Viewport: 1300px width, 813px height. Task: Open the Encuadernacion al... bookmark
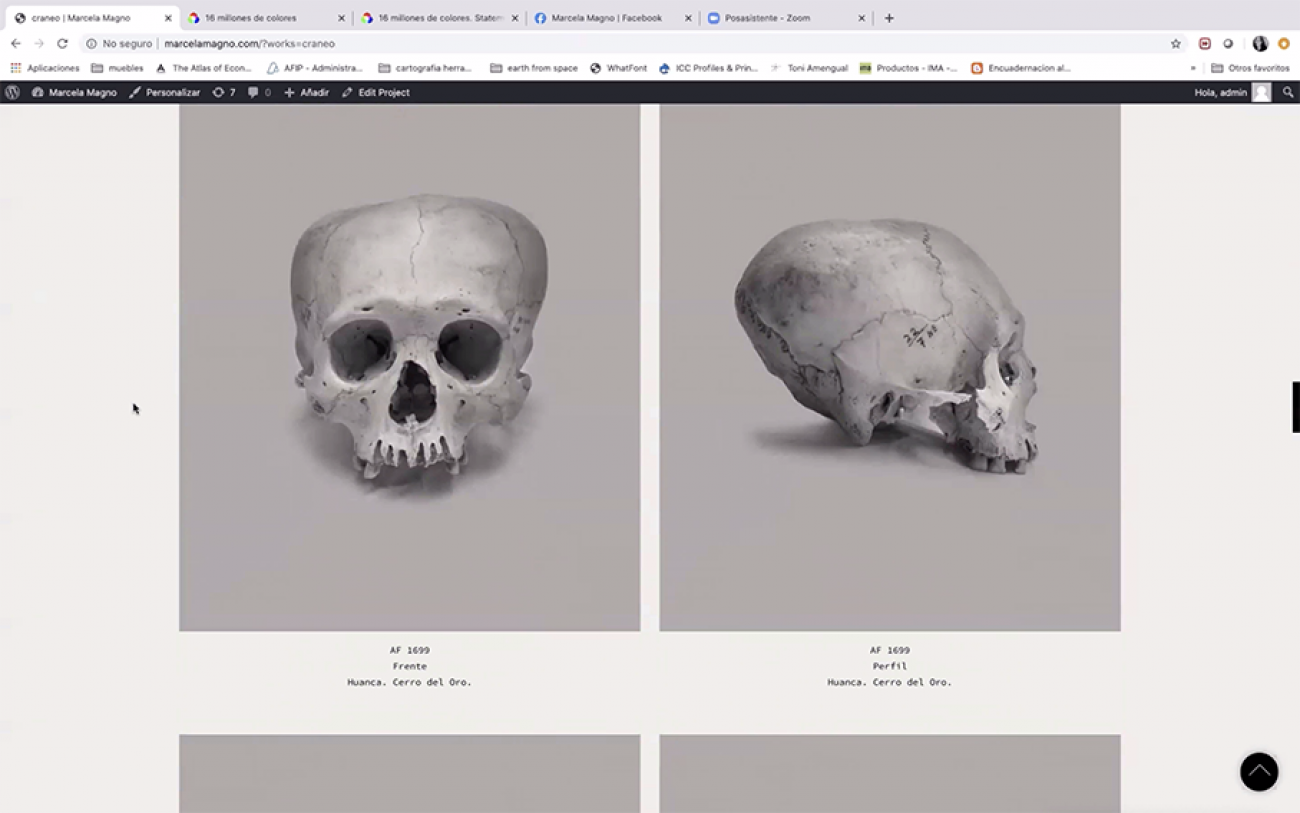(x=1021, y=68)
